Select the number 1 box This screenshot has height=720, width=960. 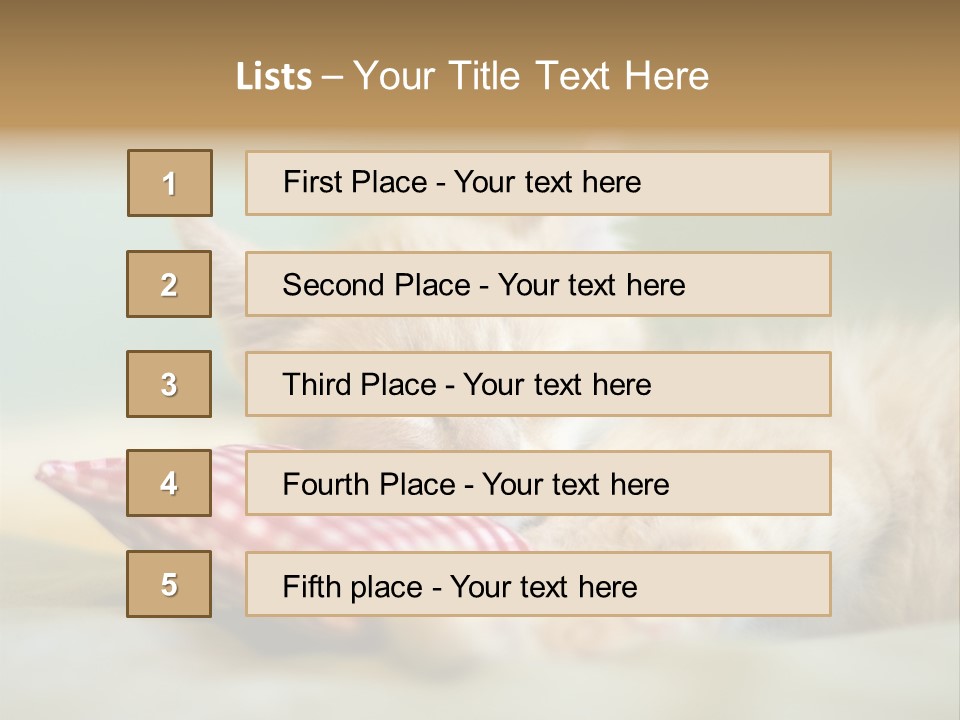click(170, 183)
